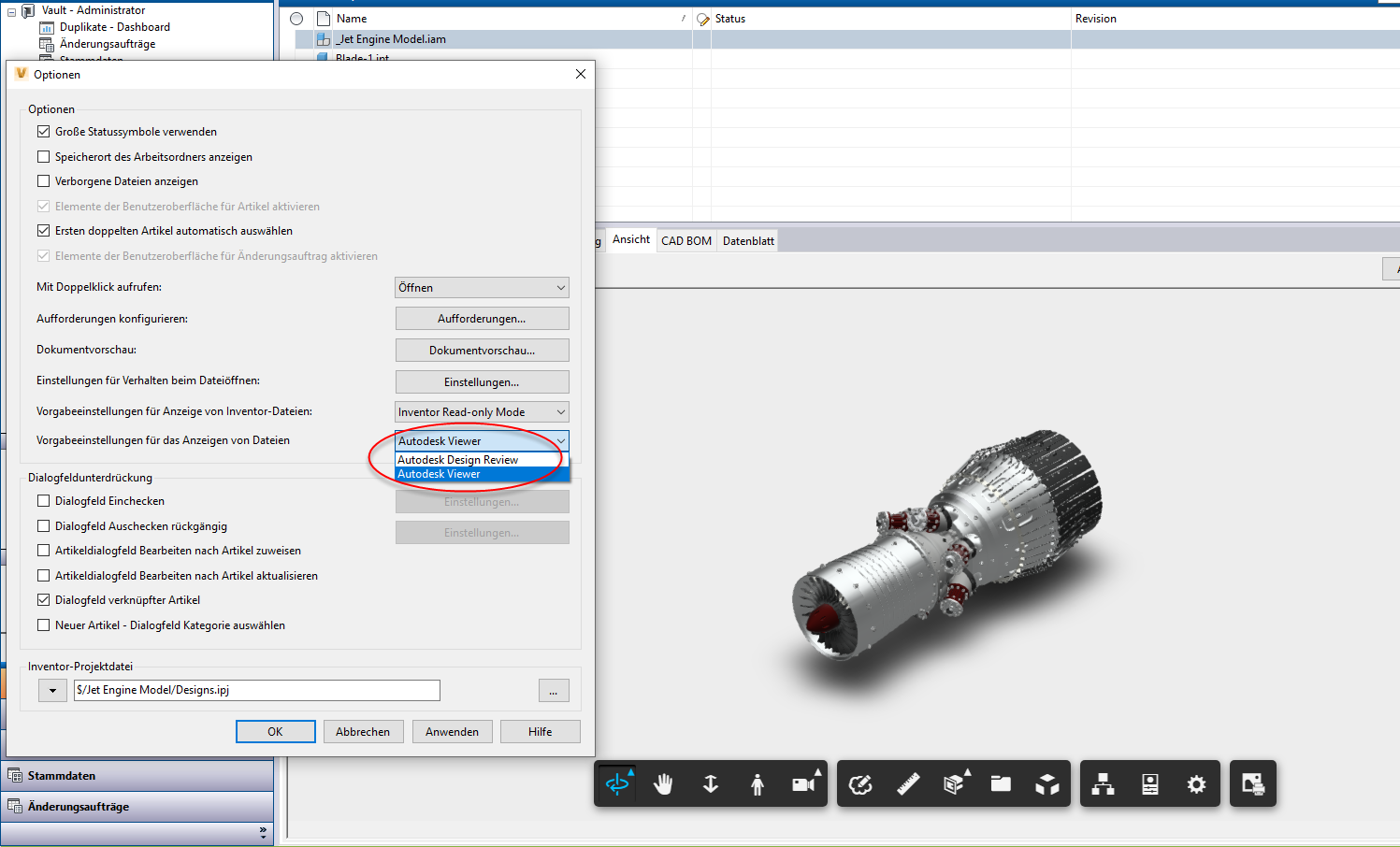The width and height of the screenshot is (1400, 847).
Task: Select the Markup drawing tool
Action: coord(860,783)
